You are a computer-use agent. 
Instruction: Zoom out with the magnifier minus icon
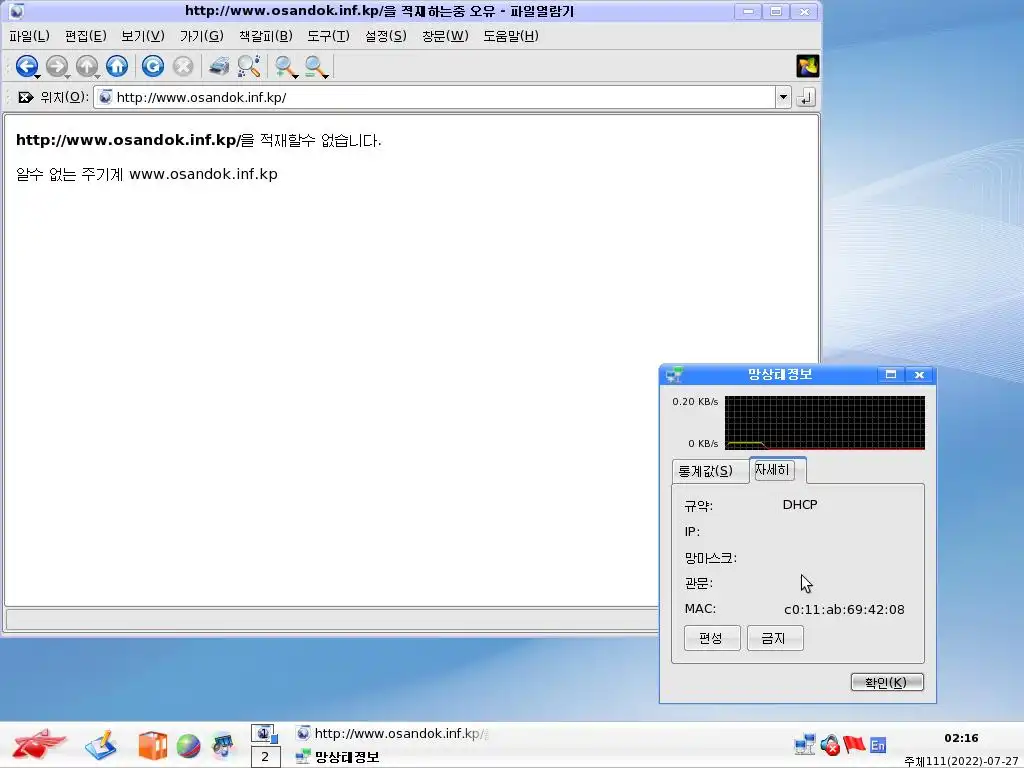pos(315,66)
